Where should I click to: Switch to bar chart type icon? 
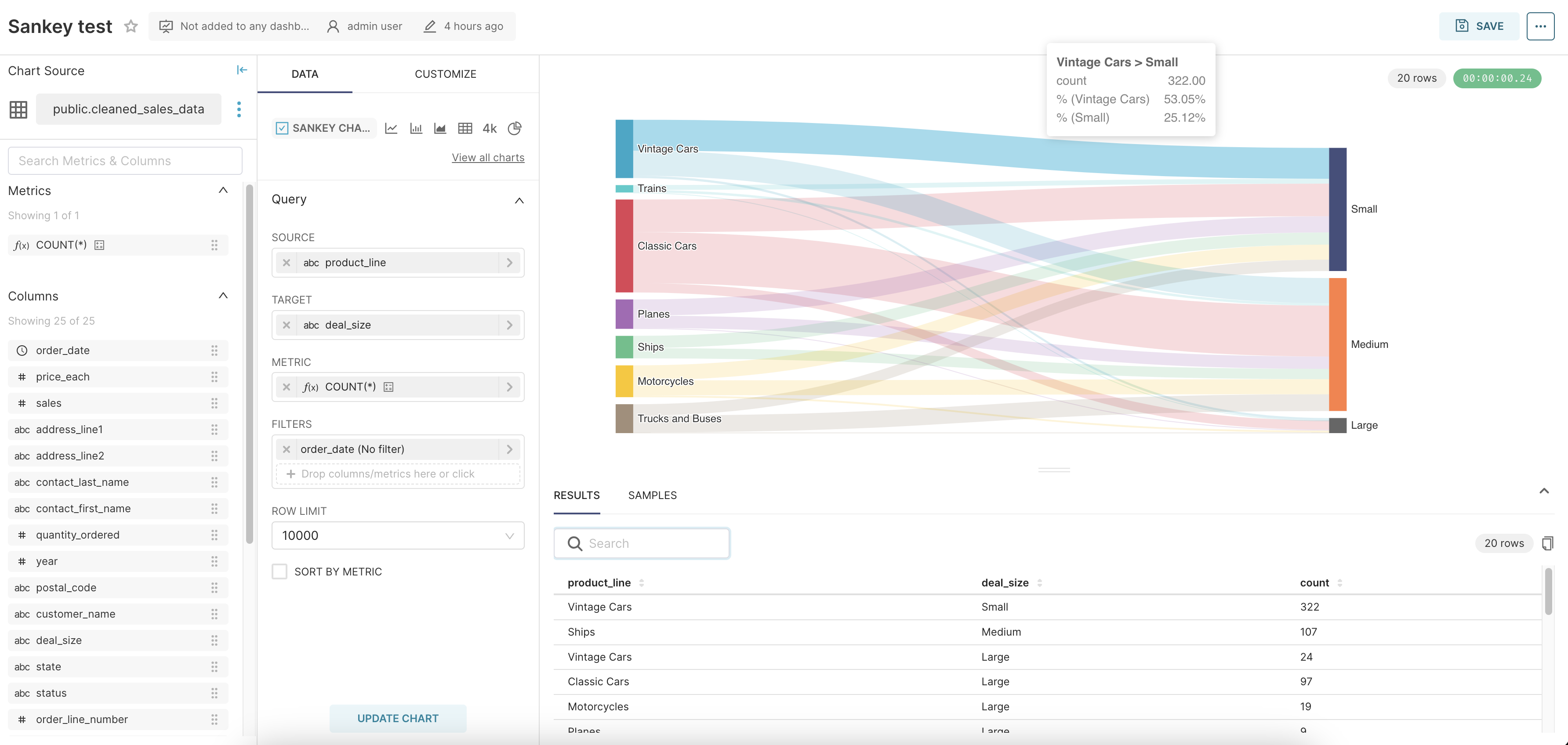click(416, 128)
